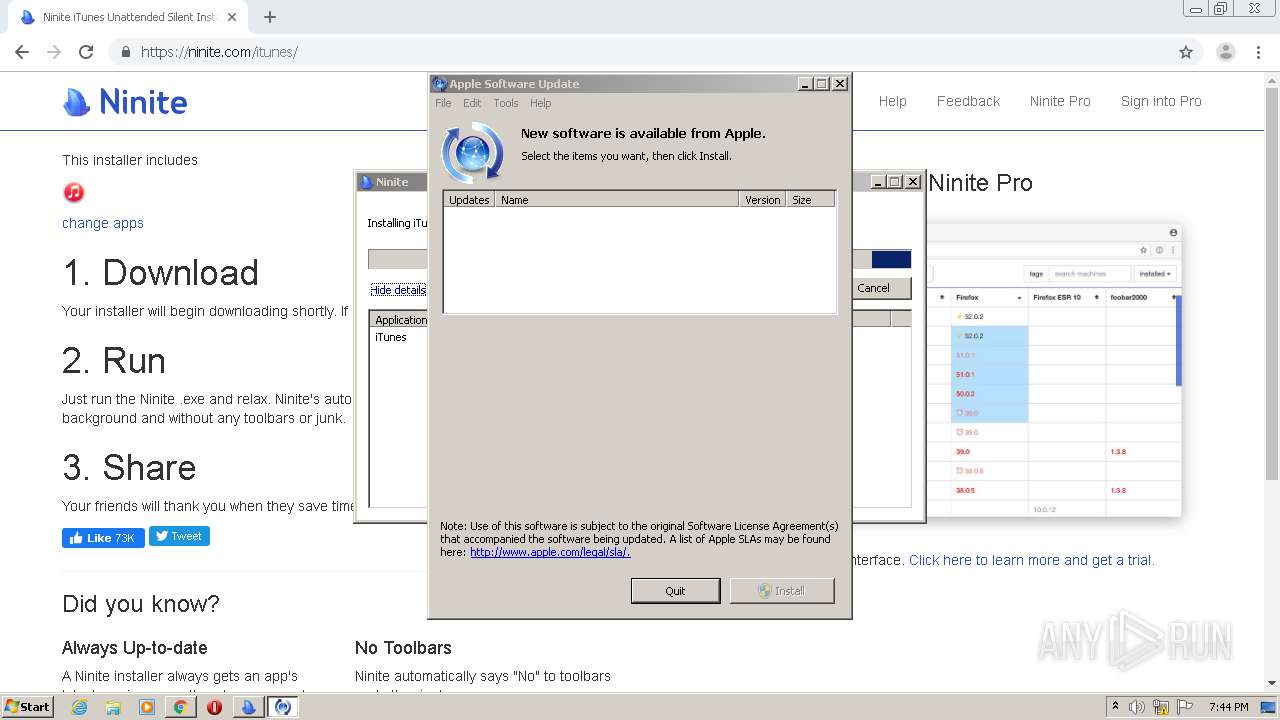1280x720 pixels.
Task: Click the Apple Software Update globe icon
Action: [472, 152]
